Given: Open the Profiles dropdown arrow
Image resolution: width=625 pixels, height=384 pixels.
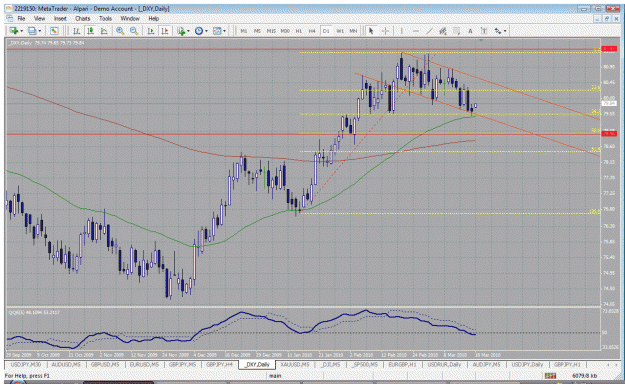Looking at the screenshot, I should (x=39, y=31).
